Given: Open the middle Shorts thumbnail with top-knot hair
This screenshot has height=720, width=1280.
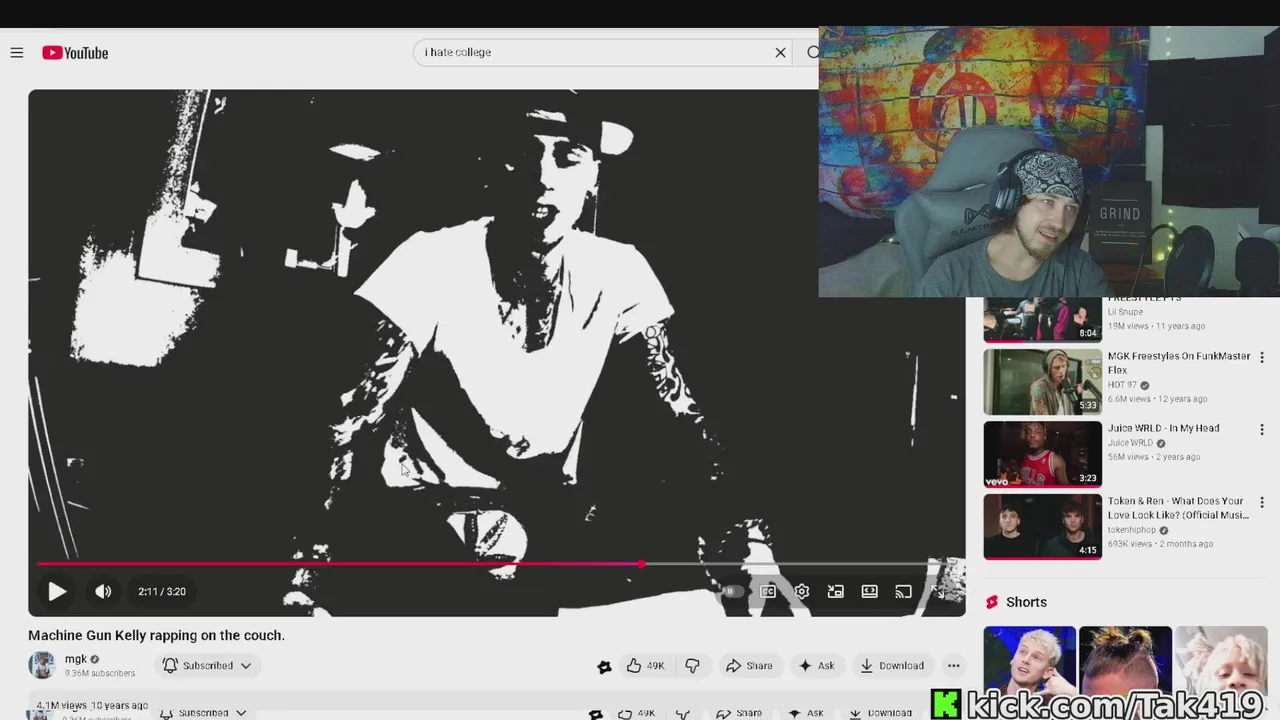Looking at the screenshot, I should (1125, 660).
